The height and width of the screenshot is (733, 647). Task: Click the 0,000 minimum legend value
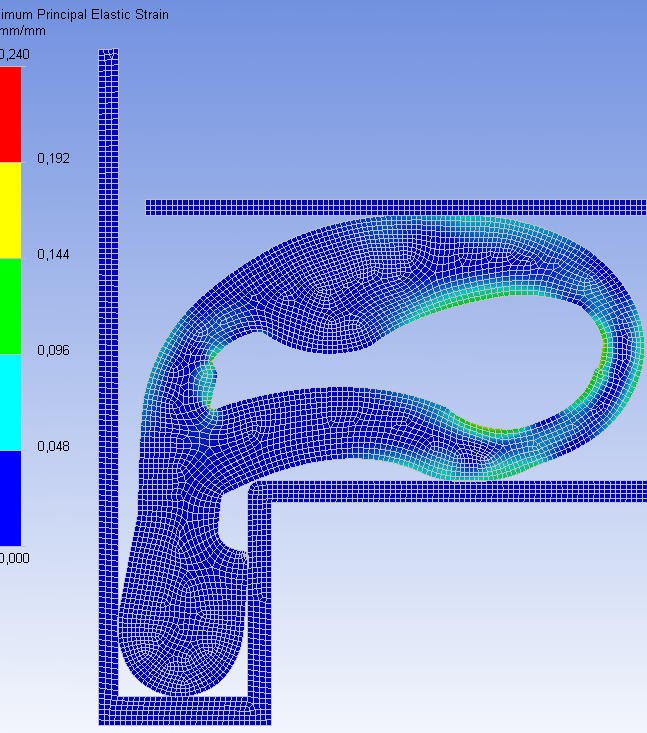(x=14, y=558)
